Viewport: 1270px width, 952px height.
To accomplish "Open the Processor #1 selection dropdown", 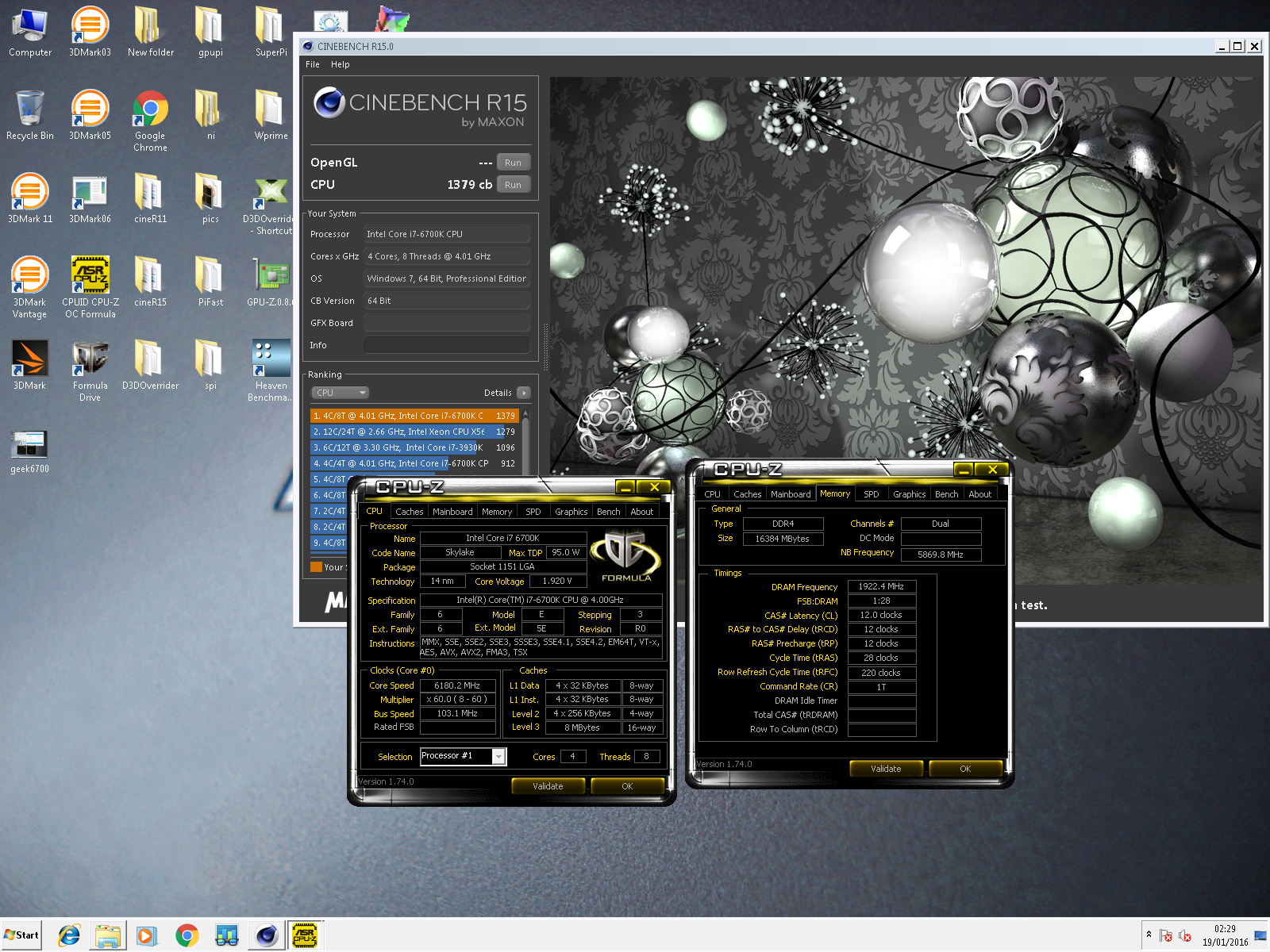I will pos(463,756).
